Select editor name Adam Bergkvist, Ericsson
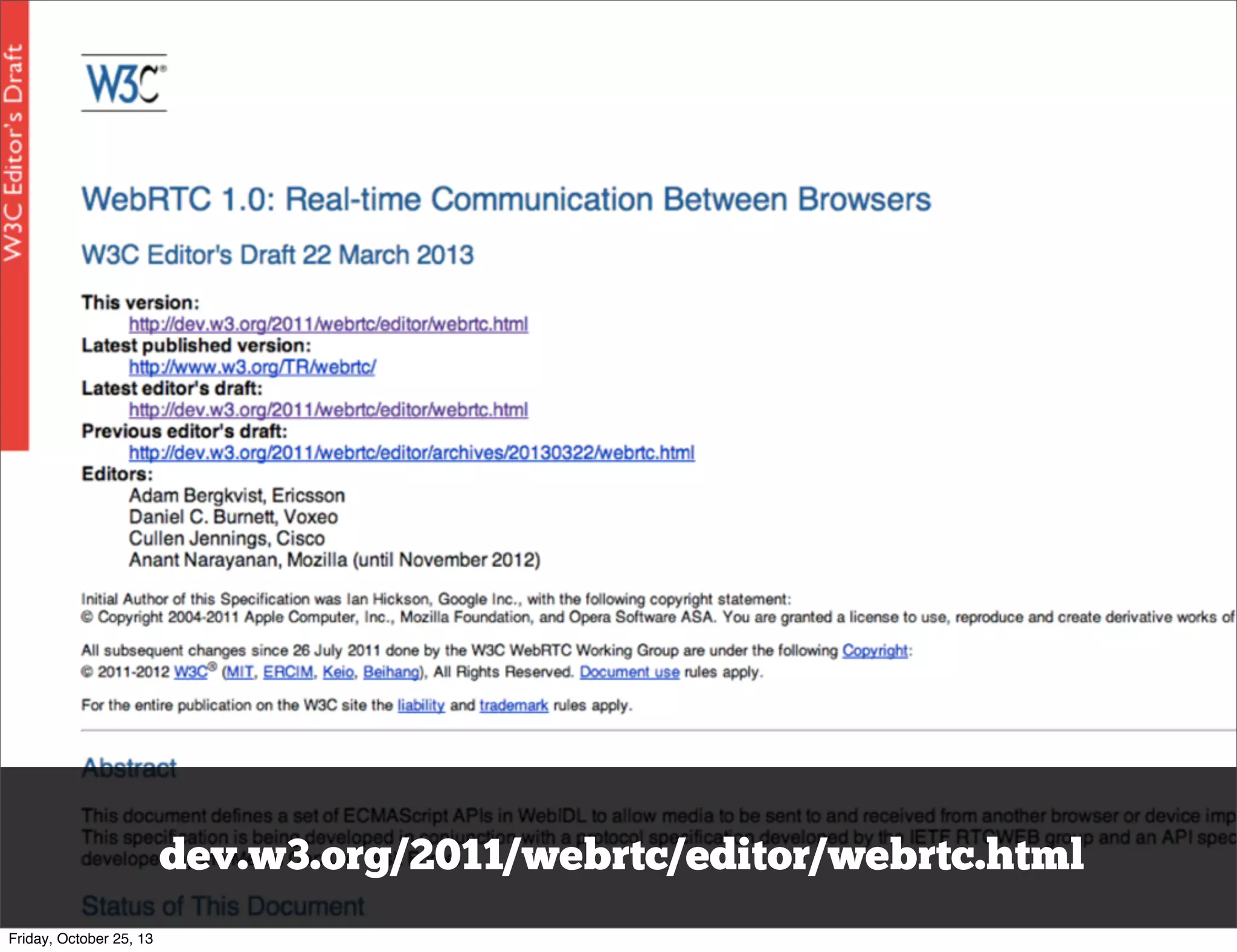The image size is (1237, 952). click(237, 496)
